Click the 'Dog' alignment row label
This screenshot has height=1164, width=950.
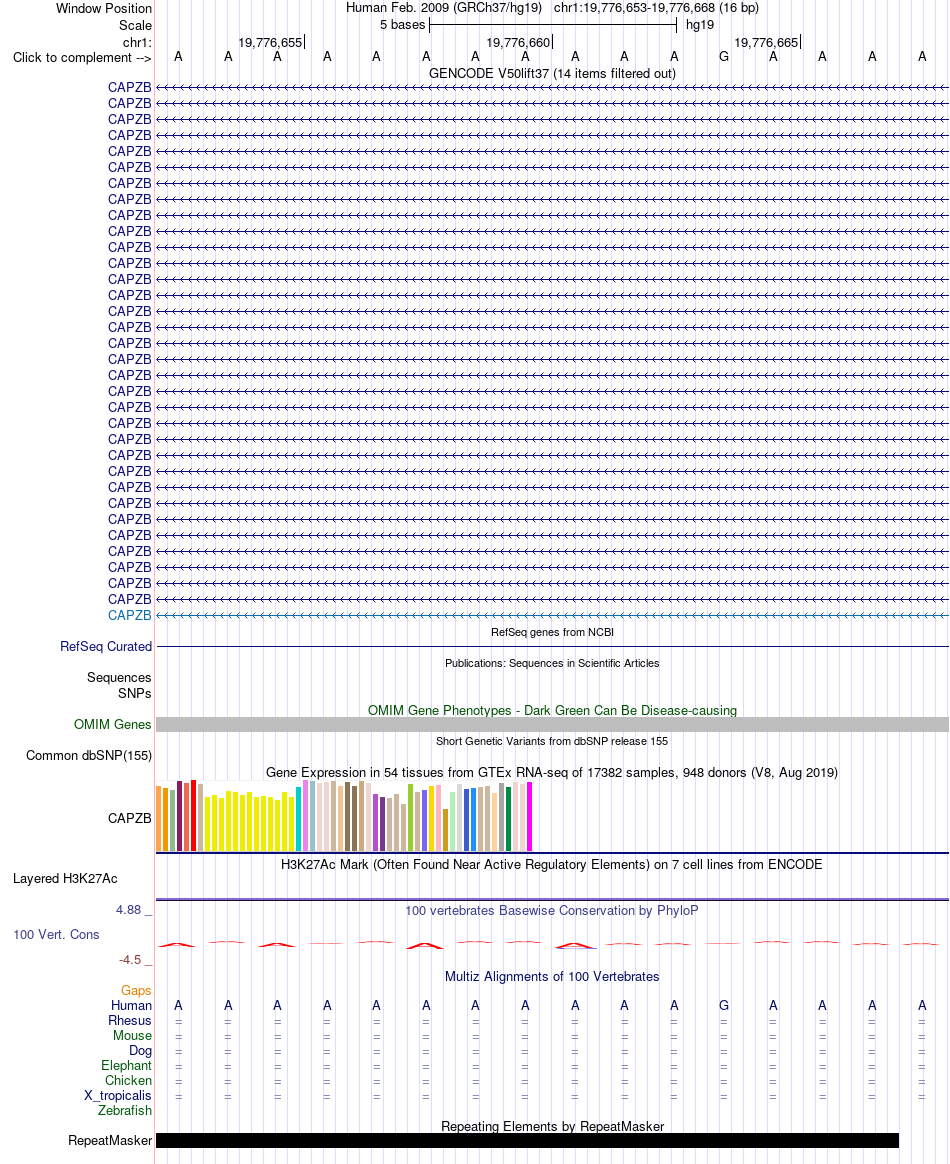point(140,1050)
